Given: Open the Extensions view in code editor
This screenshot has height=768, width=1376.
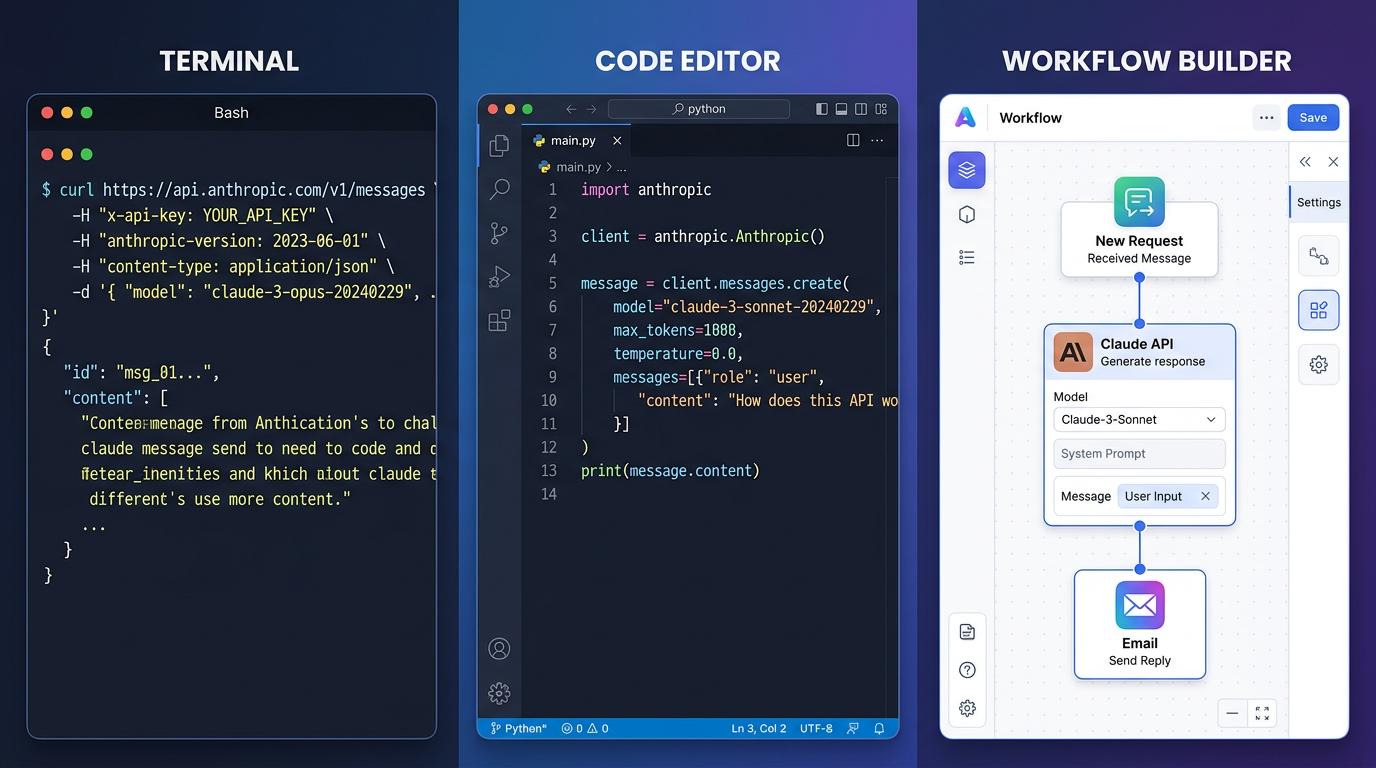Looking at the screenshot, I should coord(499,320).
